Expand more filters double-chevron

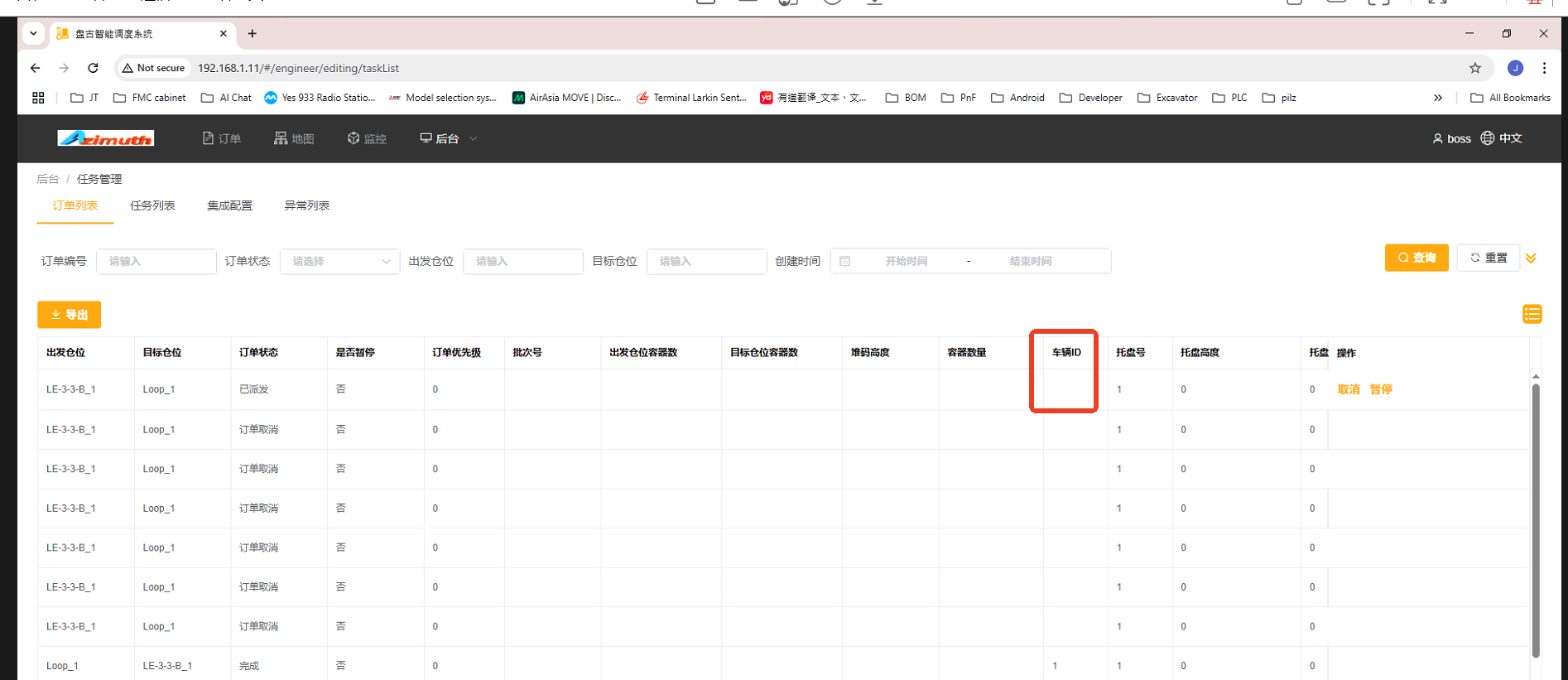pos(1531,258)
